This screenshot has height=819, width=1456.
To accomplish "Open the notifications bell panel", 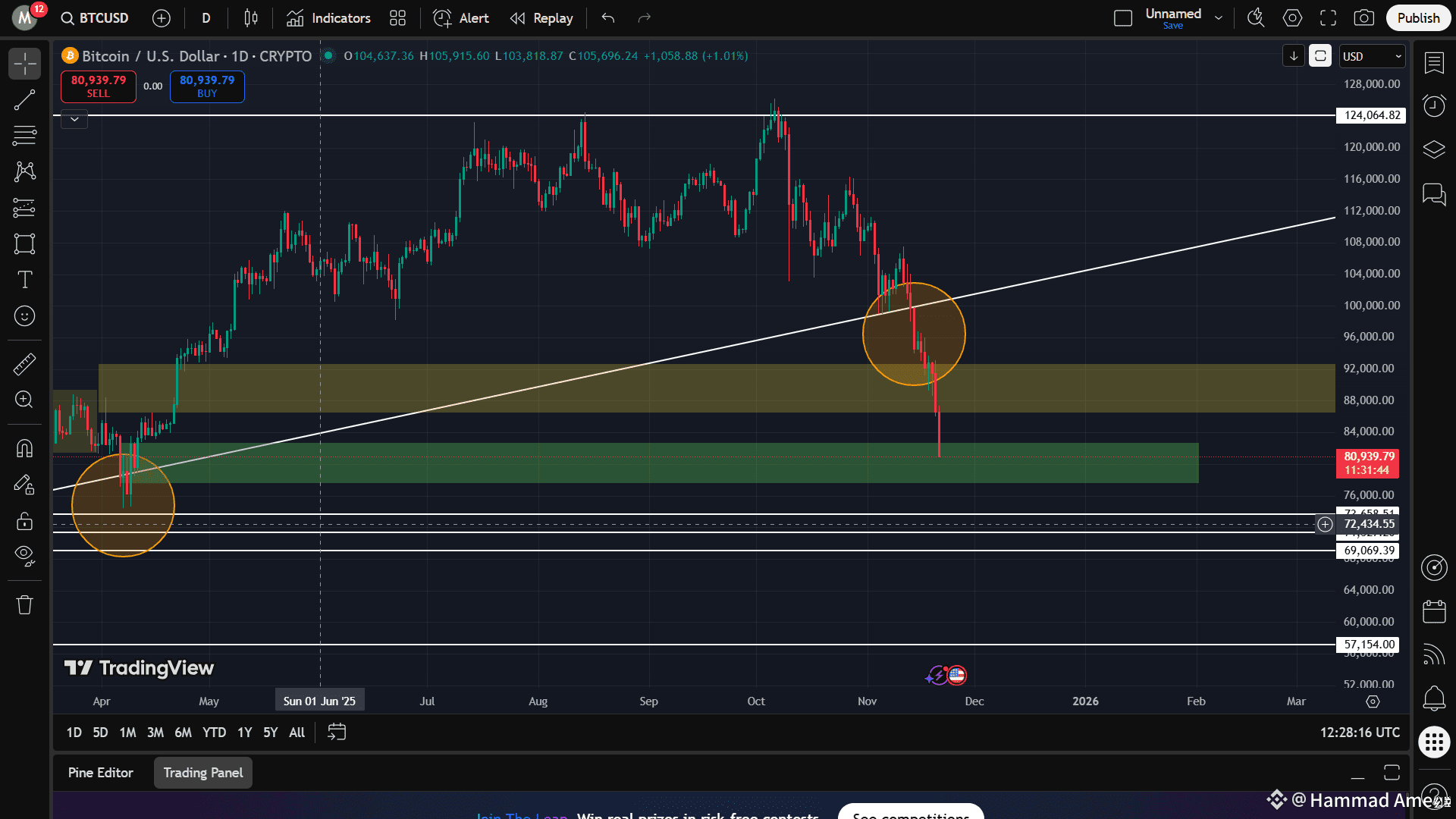I will click(1434, 698).
